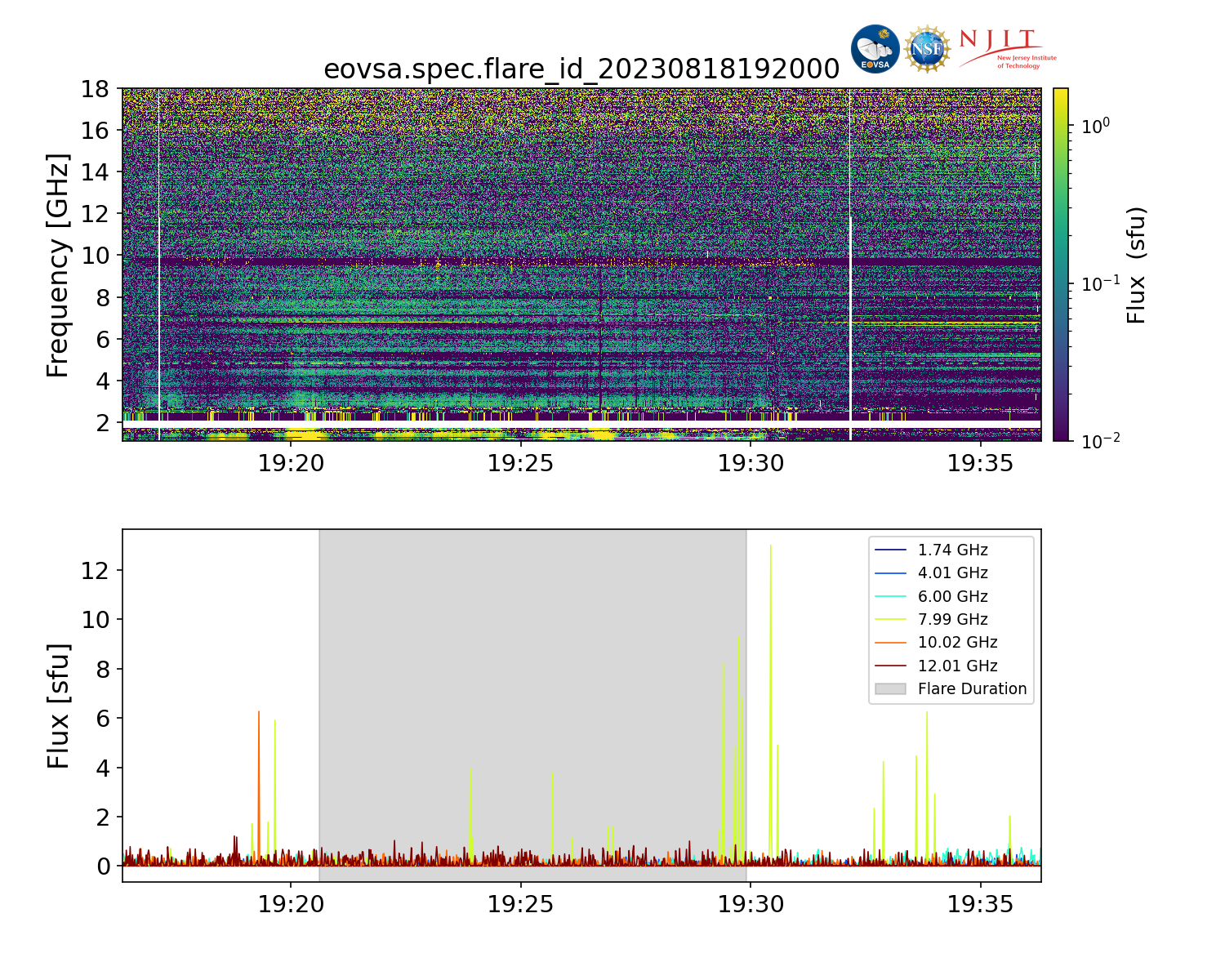The image size is (1225, 980).
Task: Select the 7.99 GHz legend label
Action: click(x=952, y=620)
